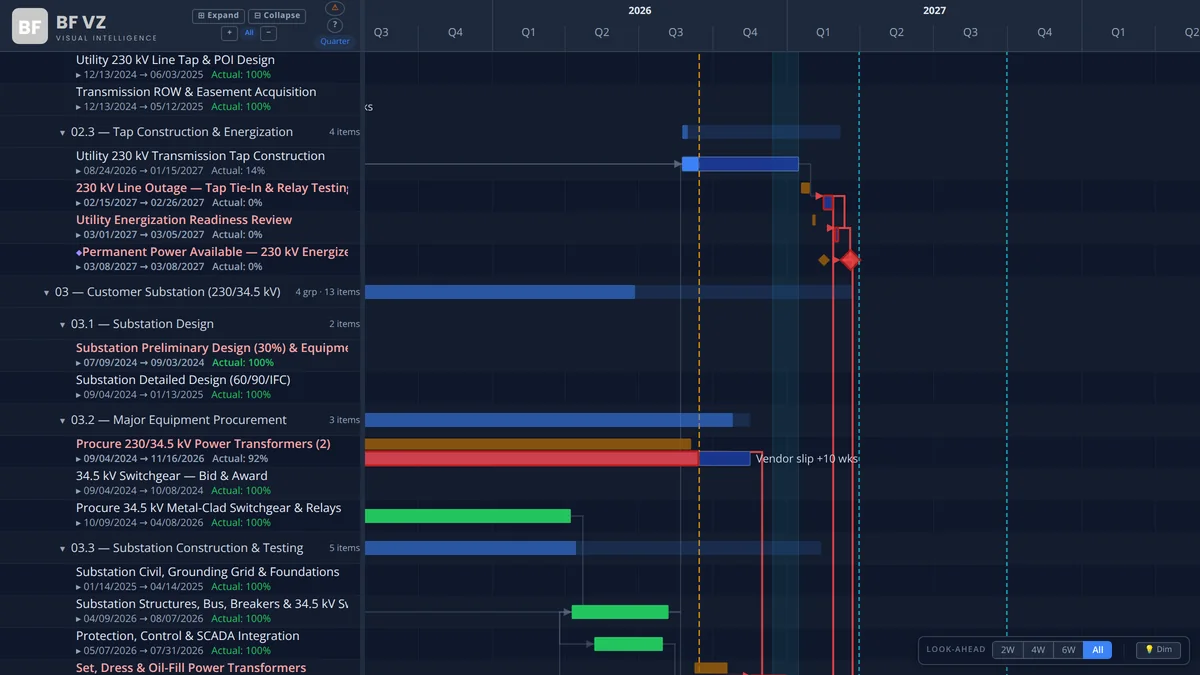Screen dimensions: 1200x675
Task: Click 'Actual: 14%' on Tap Construction
Action: [238, 171]
